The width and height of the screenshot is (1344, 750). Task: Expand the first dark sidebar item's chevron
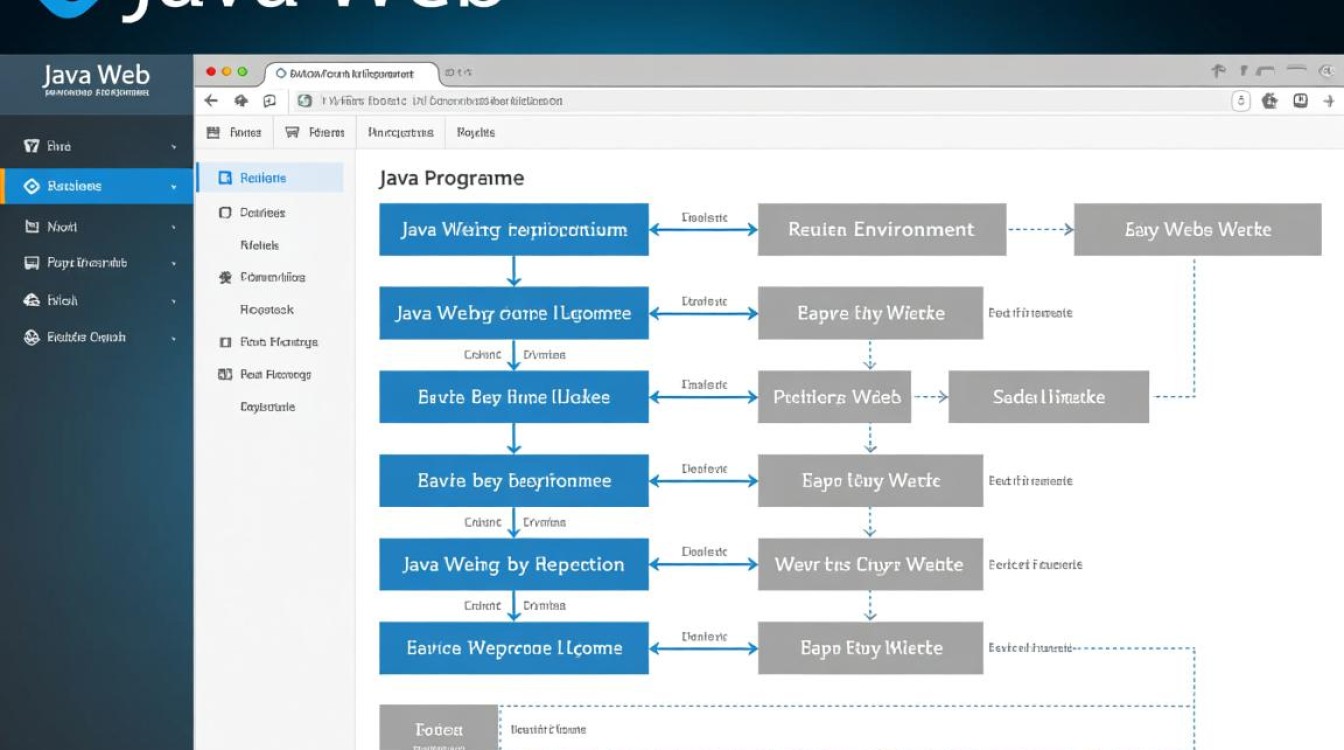tap(174, 147)
